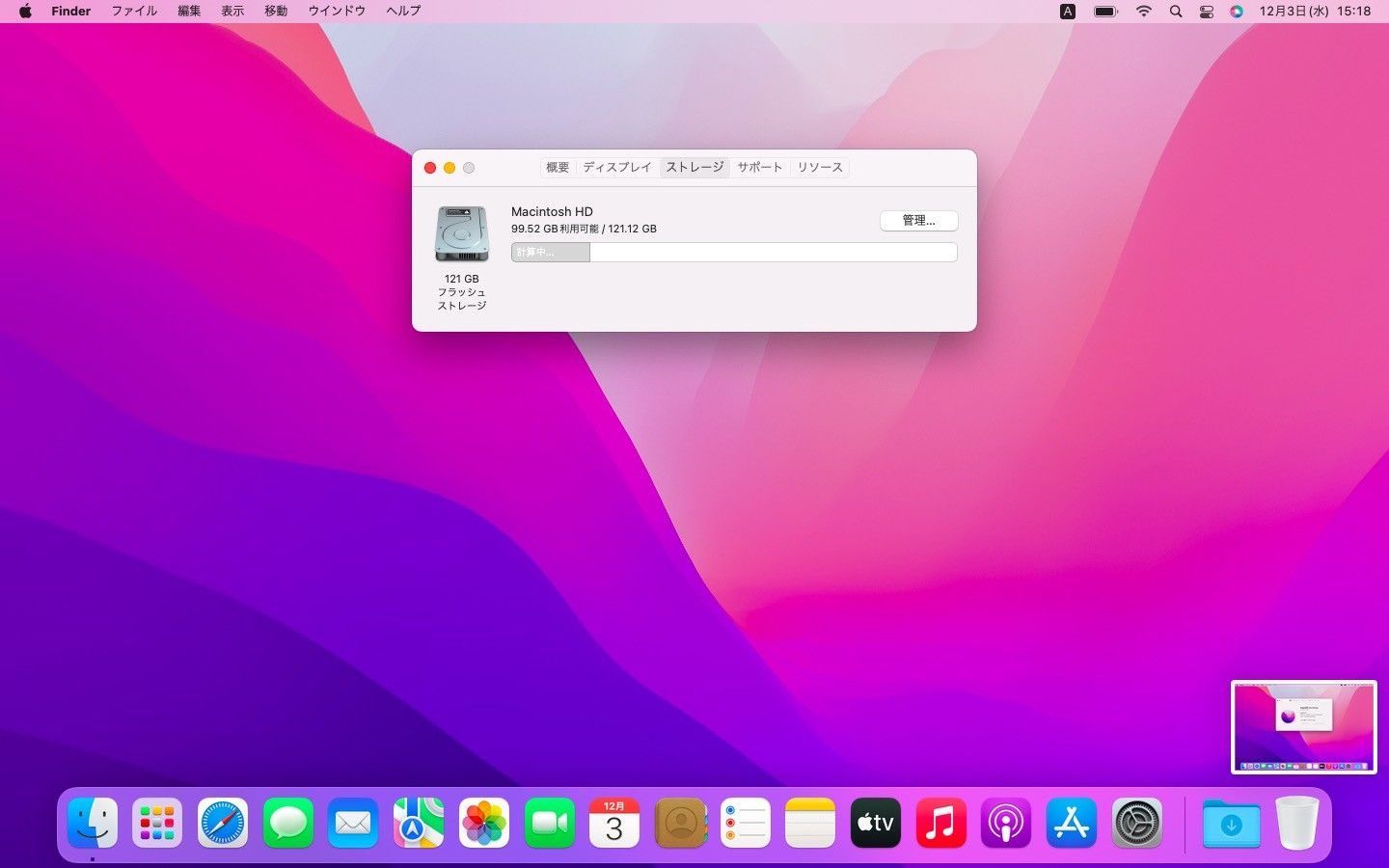
Task: Open the Maps app from the Dock
Action: (418, 822)
